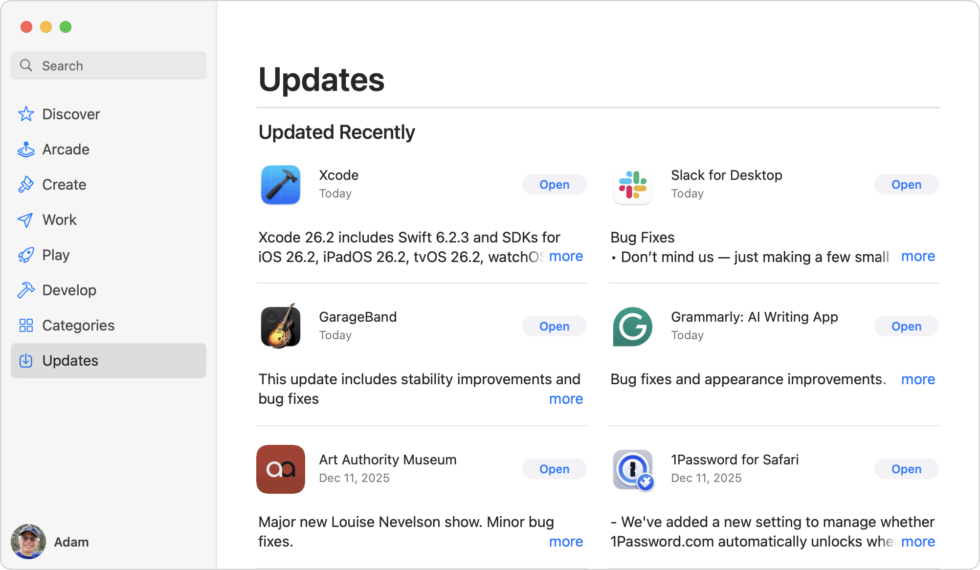The height and width of the screenshot is (570, 980).
Task: Click inside the Search field
Action: click(109, 66)
